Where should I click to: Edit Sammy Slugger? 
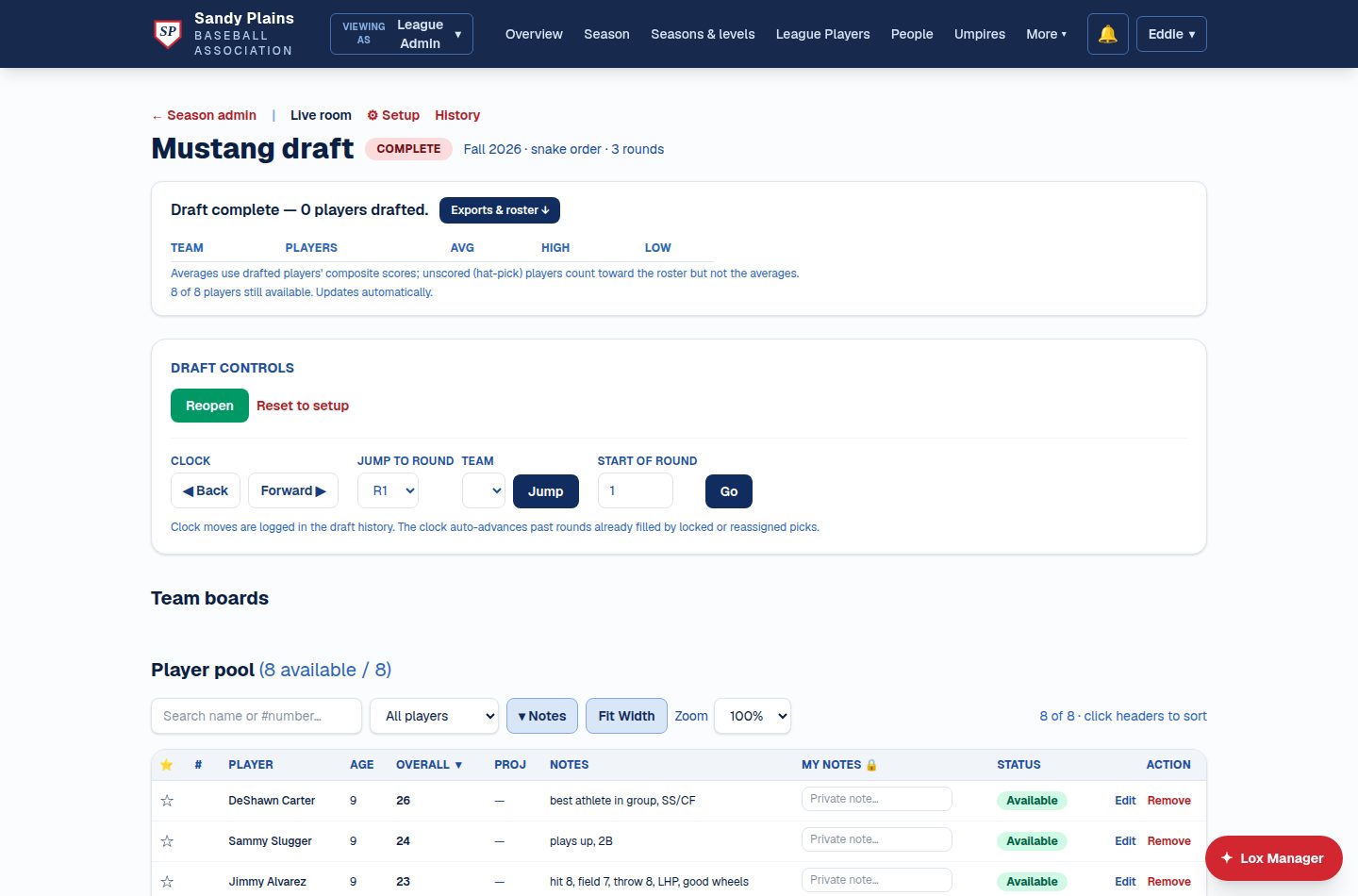click(1125, 841)
